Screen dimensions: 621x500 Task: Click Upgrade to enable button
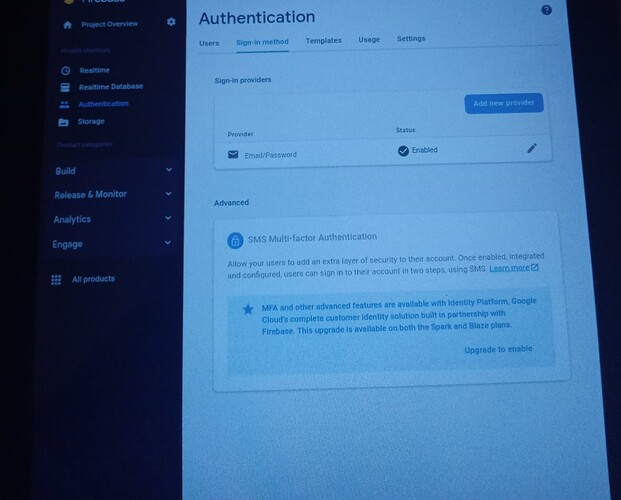498,349
